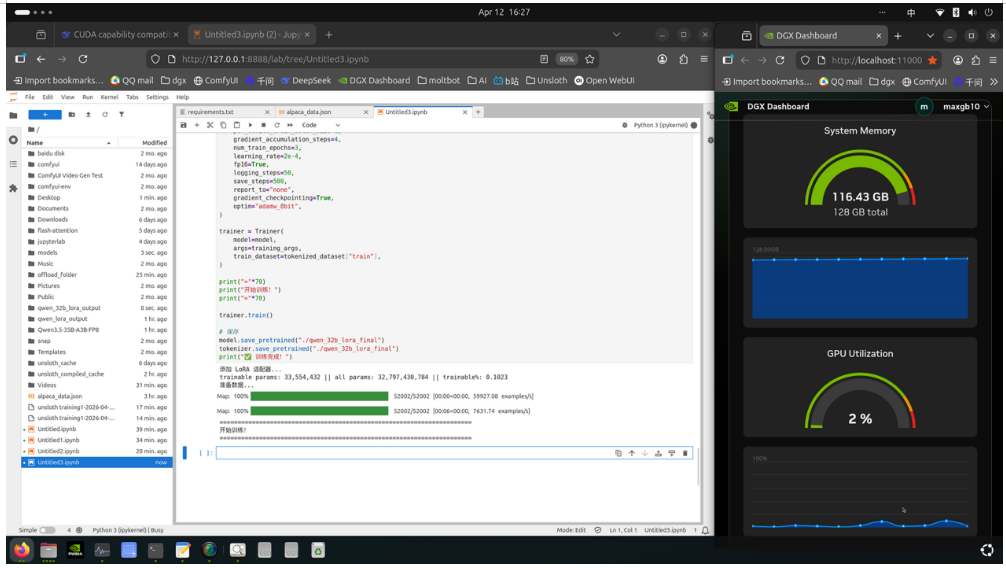Image resolution: width=1006 pixels, height=568 pixels.
Task: Open the Table of Contents sidebar
Action: point(13,164)
